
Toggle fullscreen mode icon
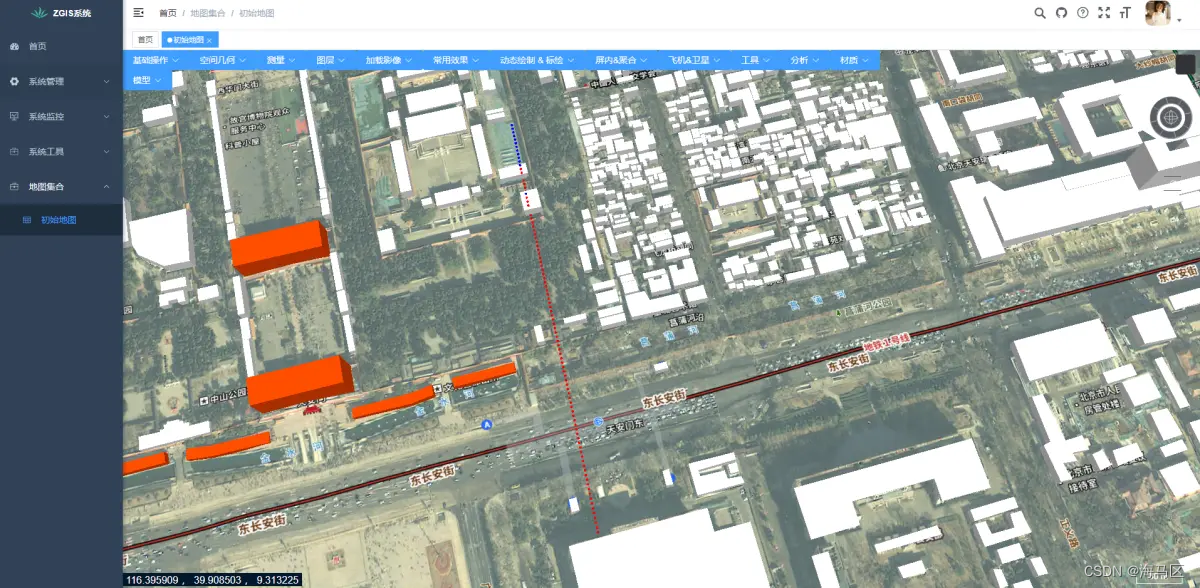point(1104,13)
